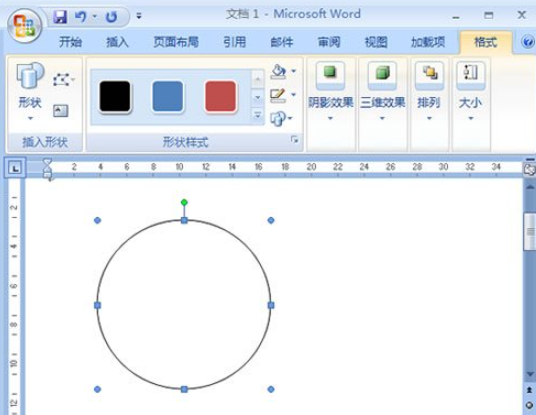Redo with the repeat arrow icon
536x415 pixels.
(111, 16)
